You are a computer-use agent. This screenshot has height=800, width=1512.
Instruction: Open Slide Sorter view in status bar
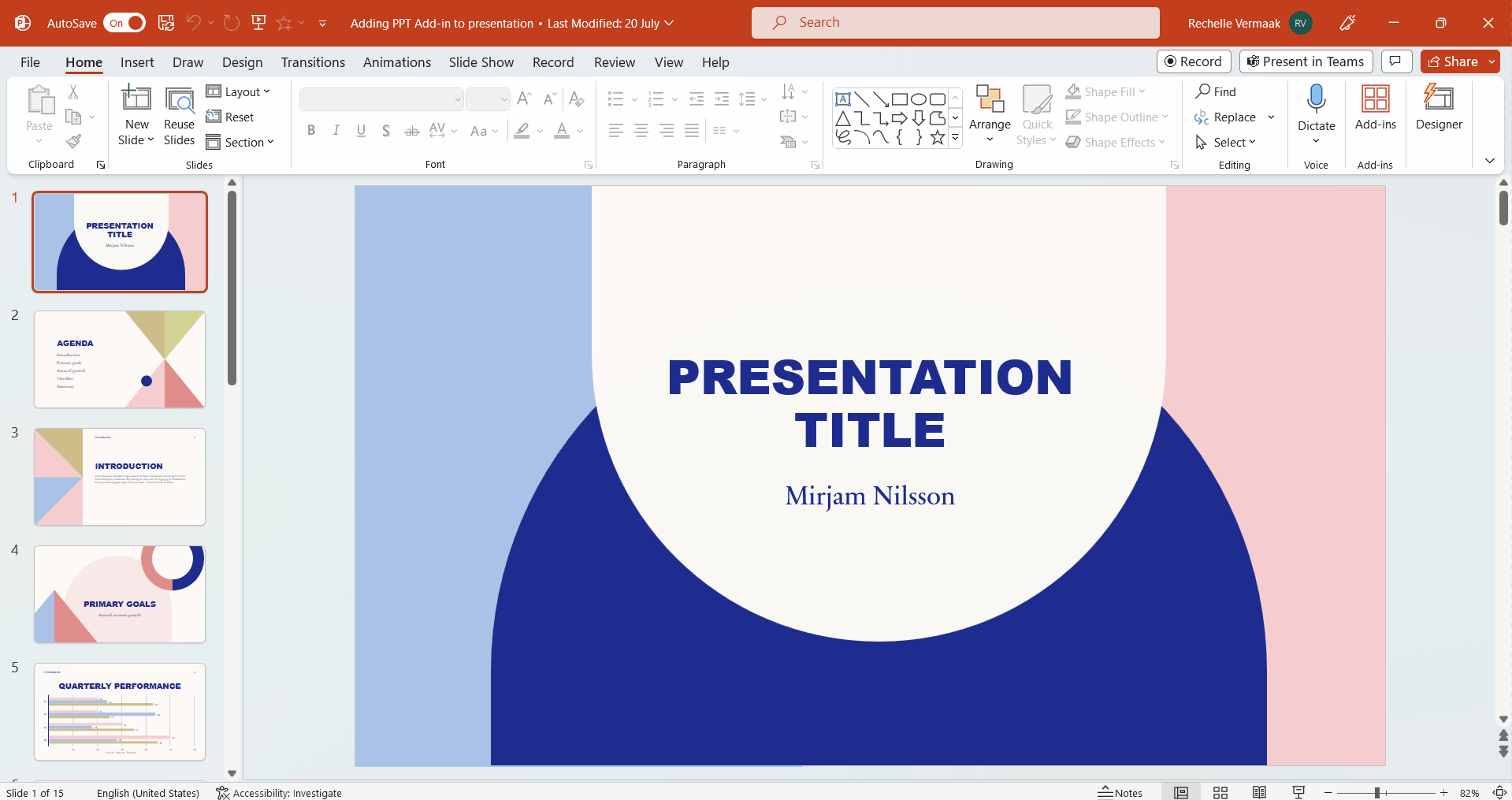(1220, 793)
